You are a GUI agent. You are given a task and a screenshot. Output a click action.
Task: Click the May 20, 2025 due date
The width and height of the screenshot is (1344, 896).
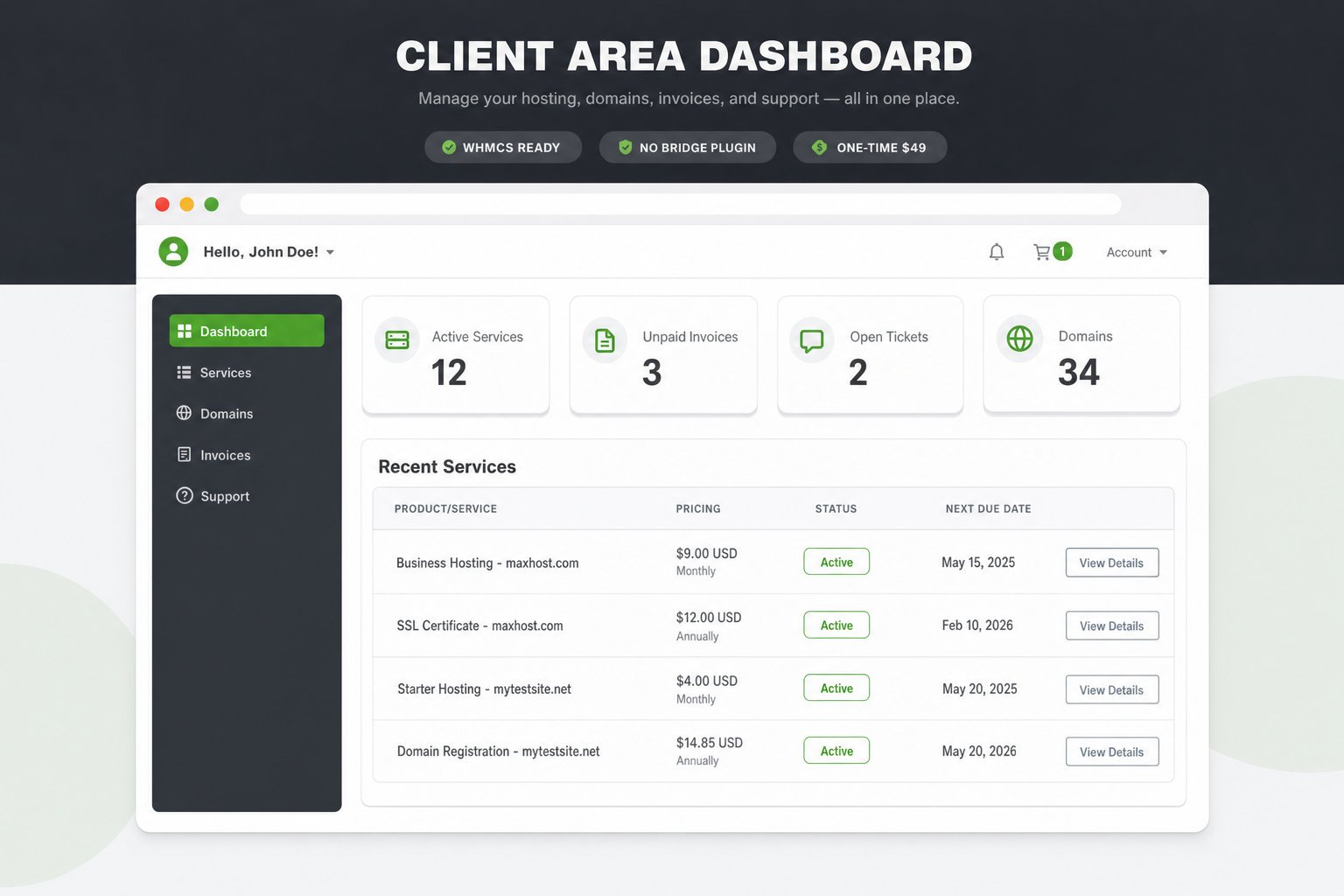(979, 689)
